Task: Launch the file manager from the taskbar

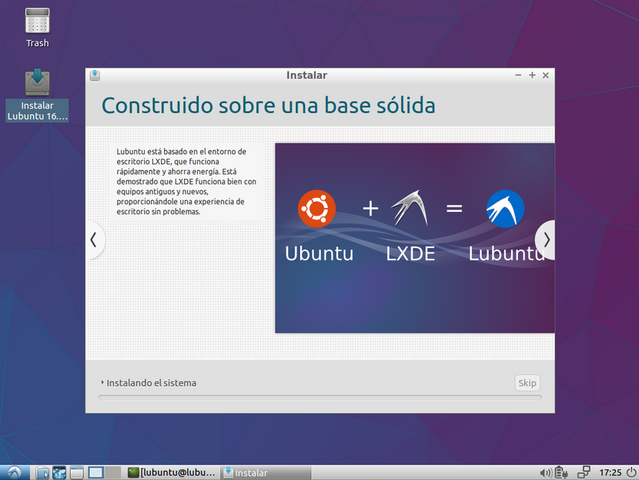Action: coord(42,473)
